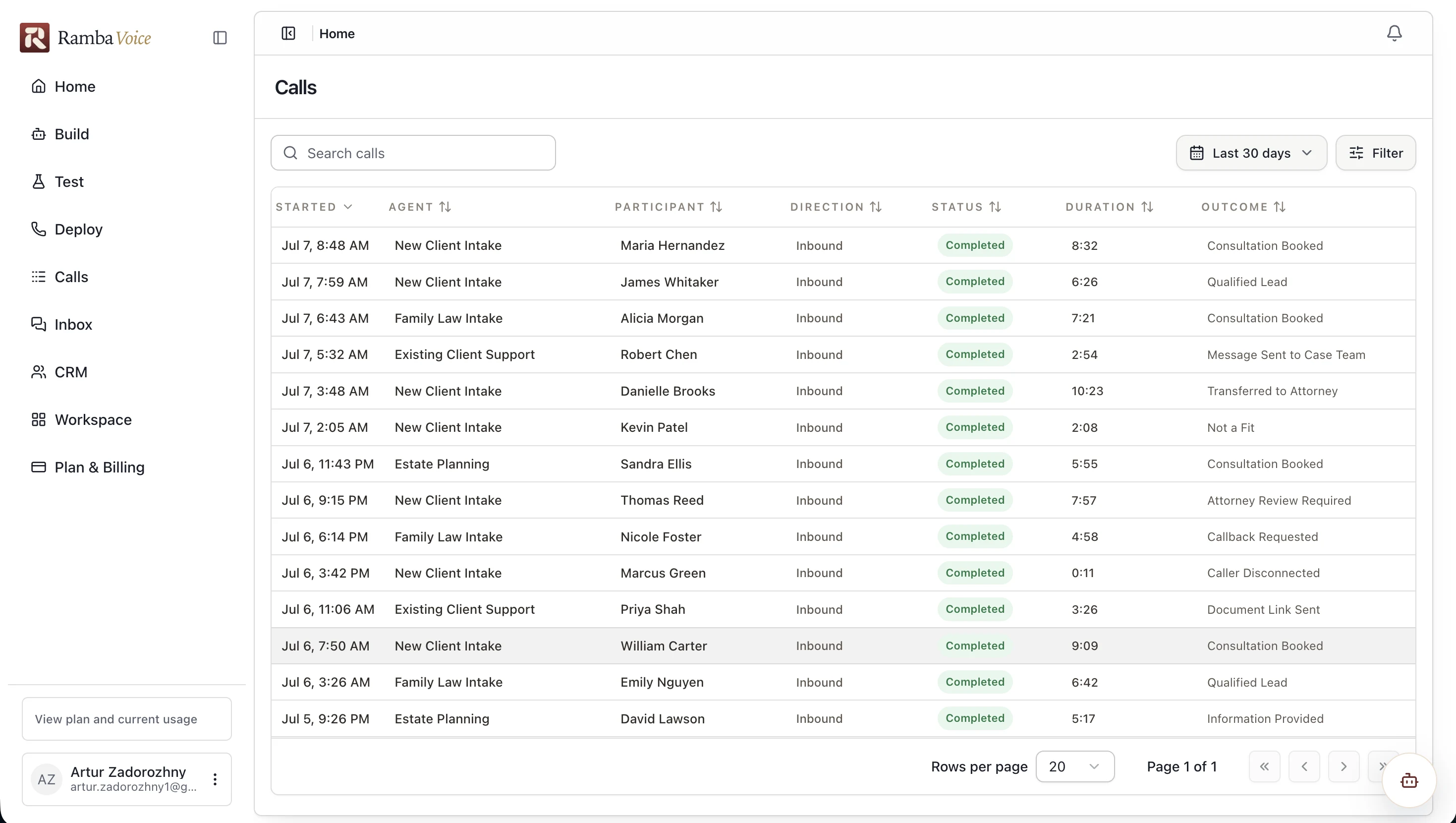Viewport: 1456px width, 823px height.
Task: Select the Danielle Brooks call
Action: (x=843, y=391)
